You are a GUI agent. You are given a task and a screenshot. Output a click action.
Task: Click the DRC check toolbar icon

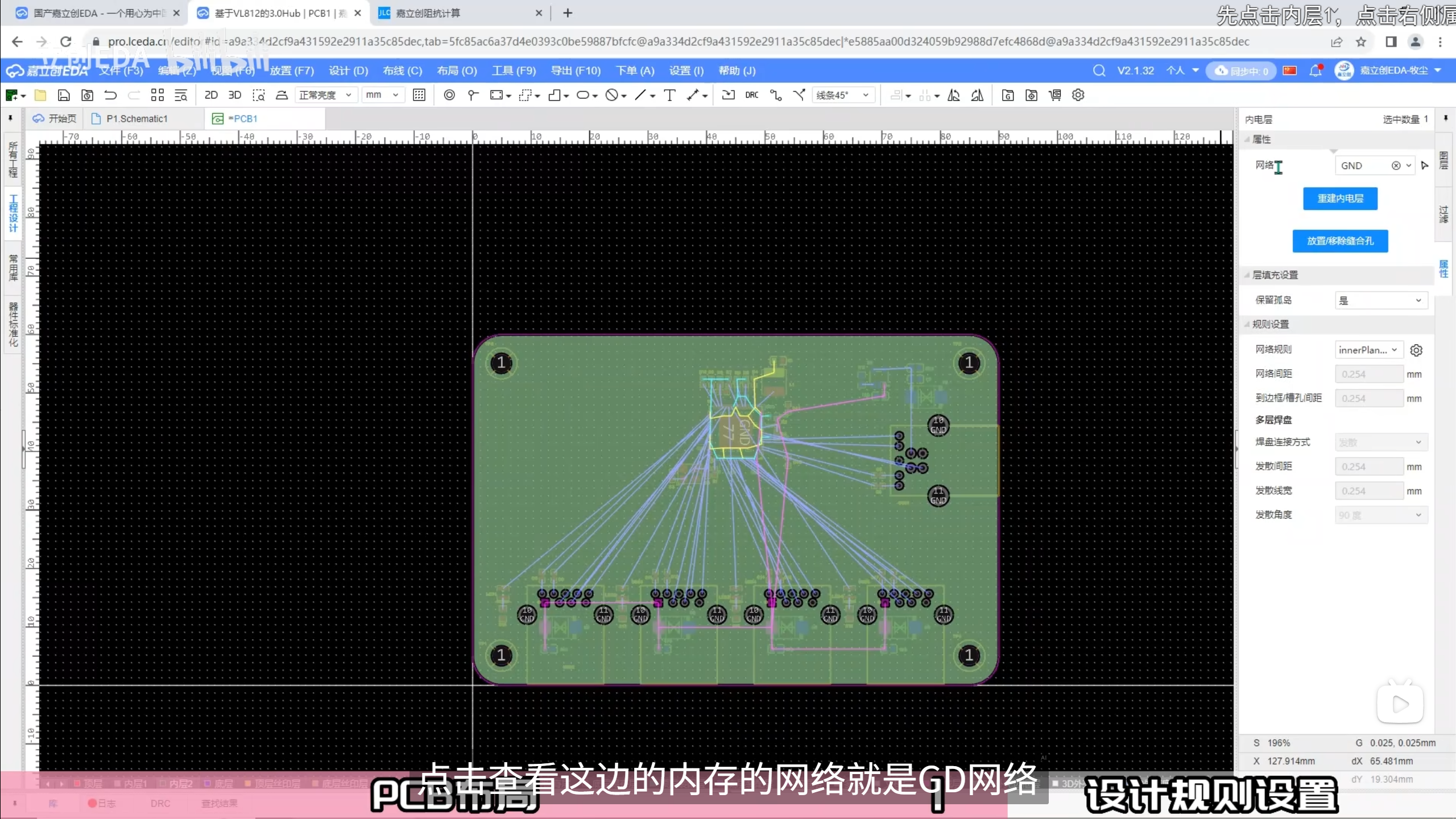[x=751, y=95]
